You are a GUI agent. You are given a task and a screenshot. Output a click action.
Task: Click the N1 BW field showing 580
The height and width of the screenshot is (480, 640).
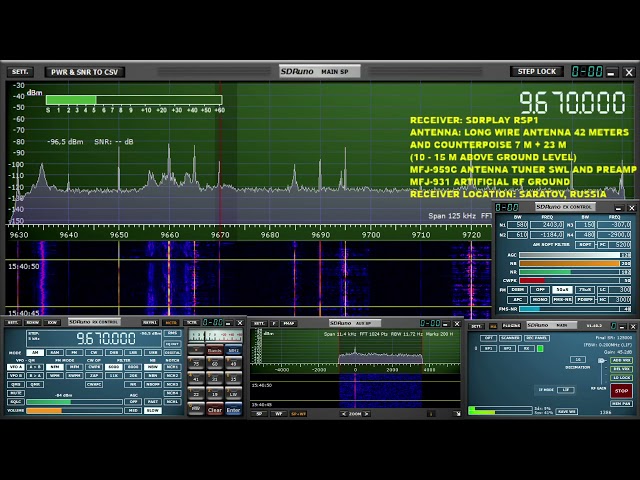coord(518,225)
